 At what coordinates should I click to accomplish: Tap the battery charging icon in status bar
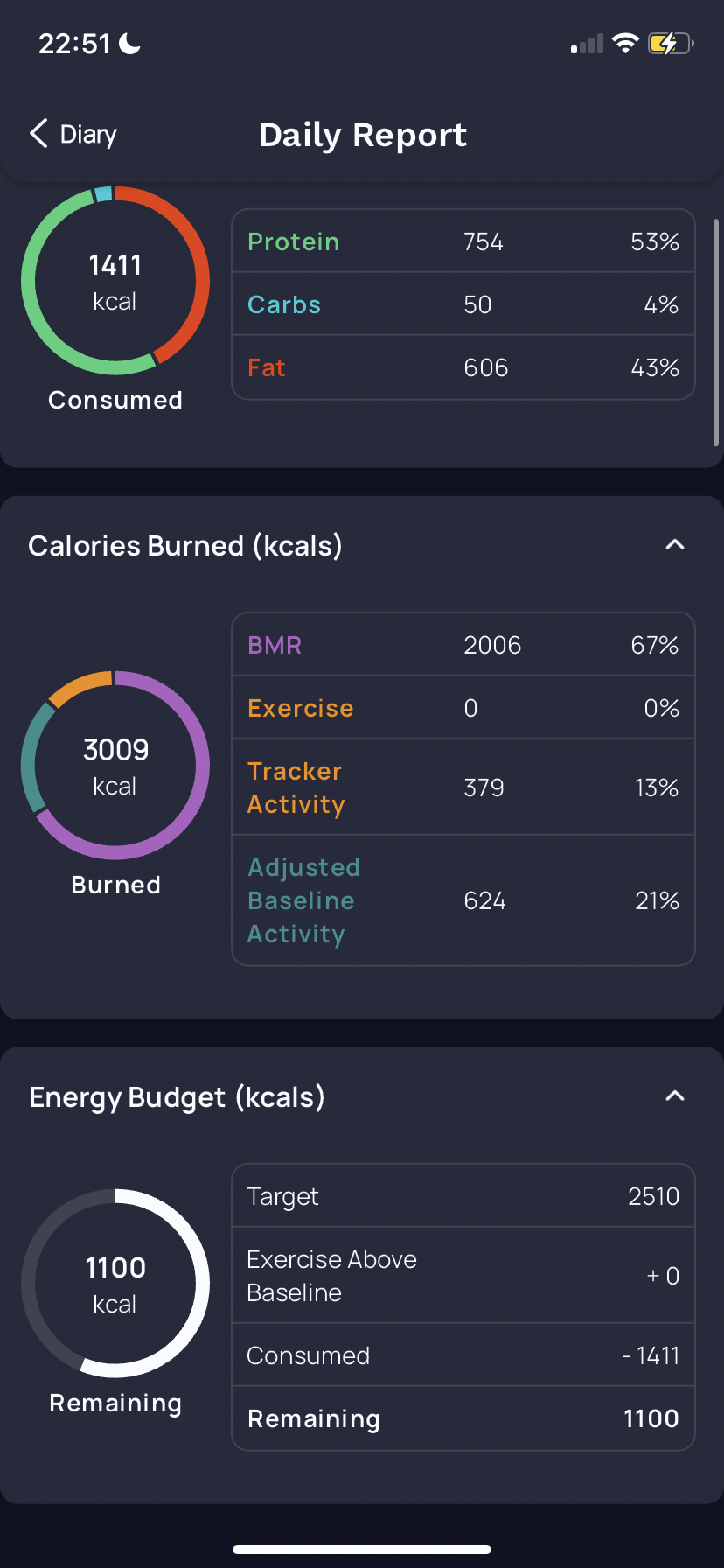[x=671, y=43]
